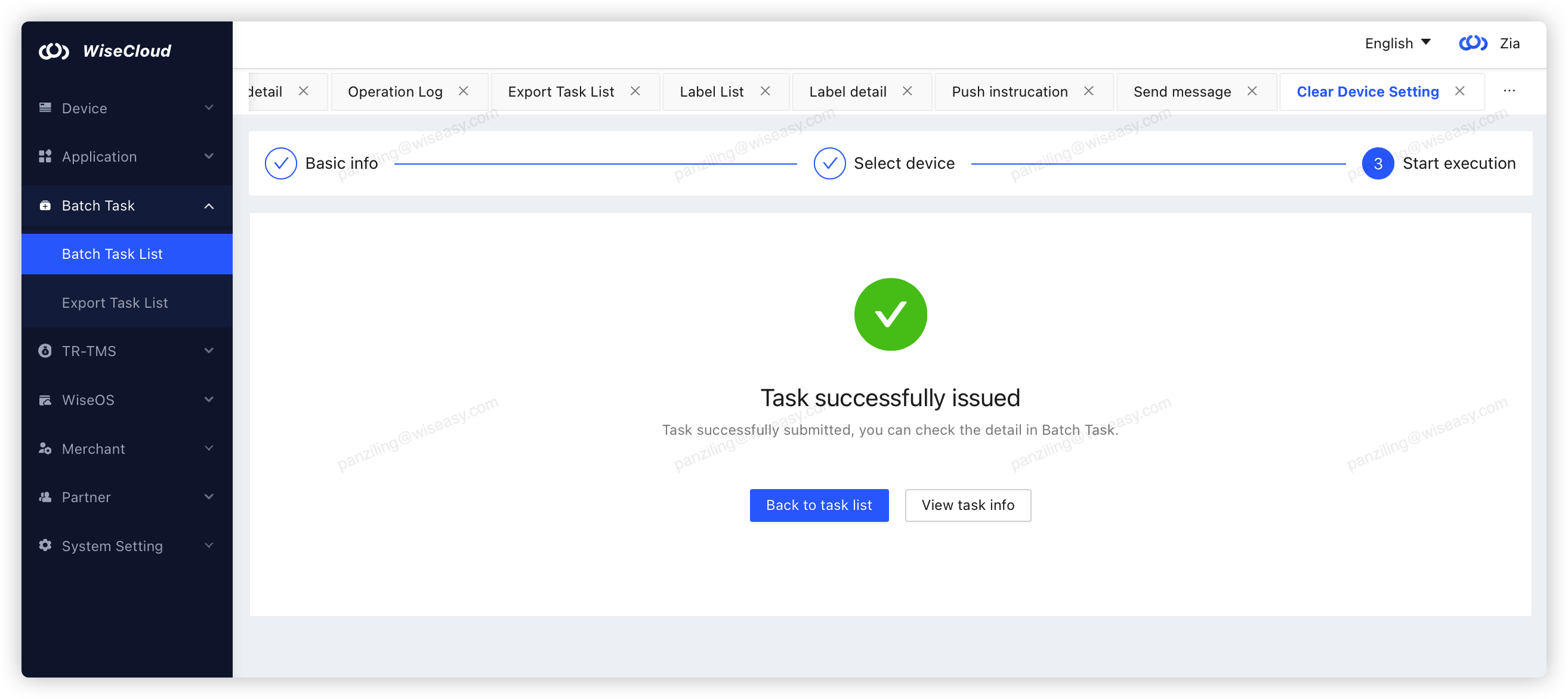
Task: Open the English language dropdown
Action: [x=1397, y=43]
